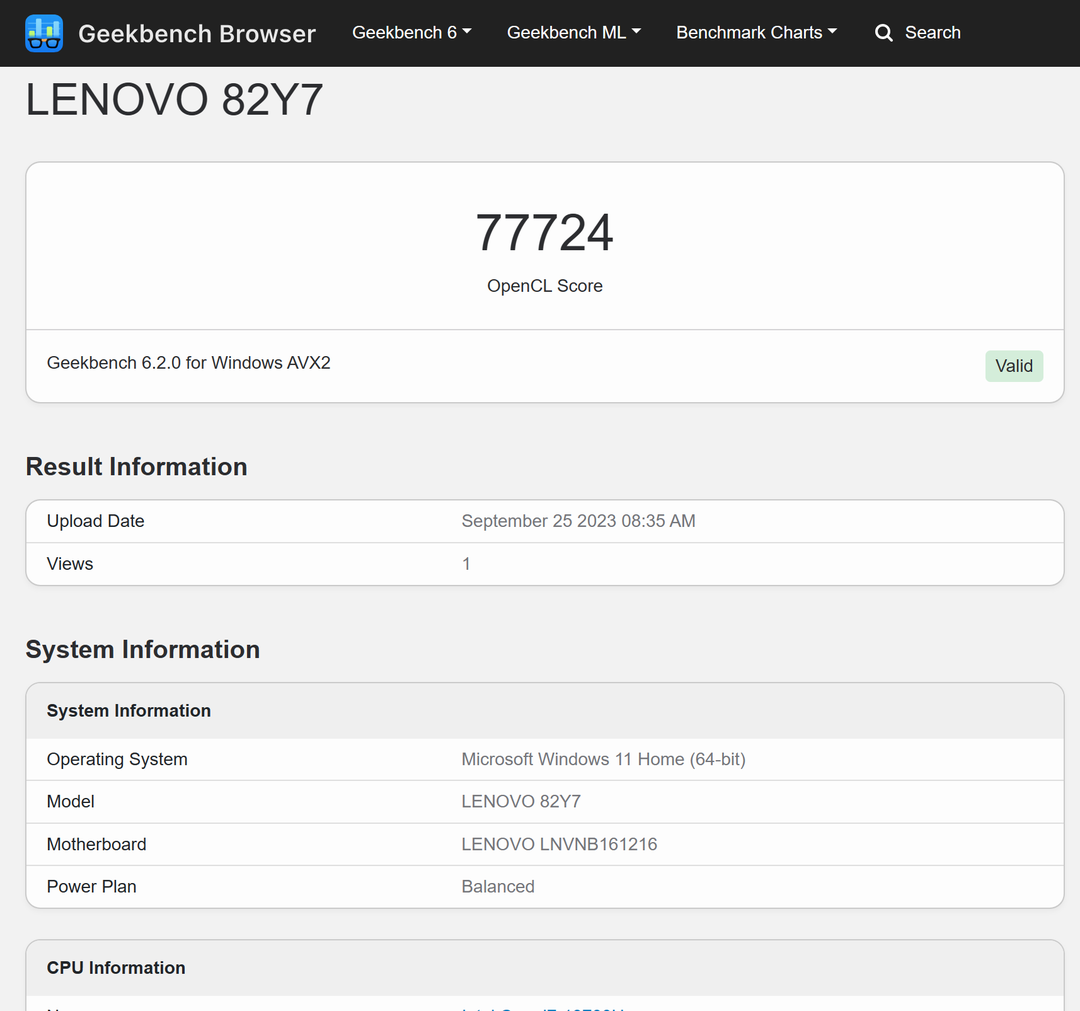Click the Geekbench 6 chevron arrow
Image resolution: width=1080 pixels, height=1011 pixels.
466,31
